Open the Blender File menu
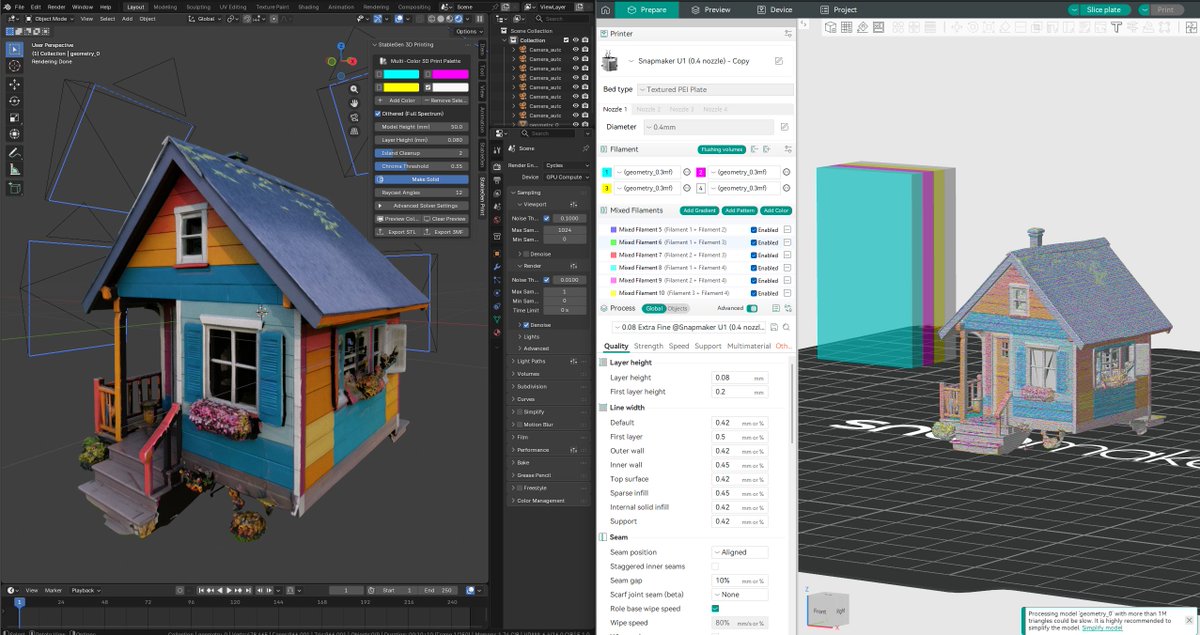The image size is (1200, 635). tap(19, 6)
